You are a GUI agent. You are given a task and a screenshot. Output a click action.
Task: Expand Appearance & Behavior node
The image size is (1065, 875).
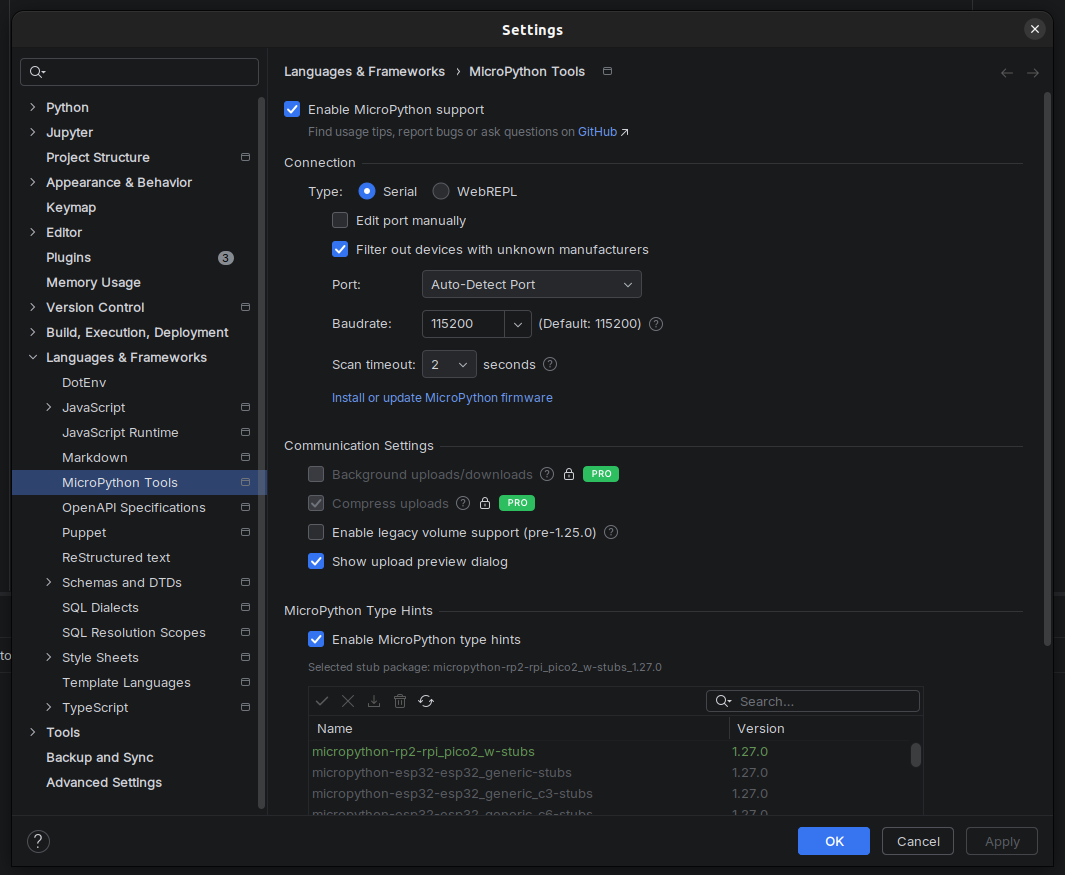click(x=33, y=182)
